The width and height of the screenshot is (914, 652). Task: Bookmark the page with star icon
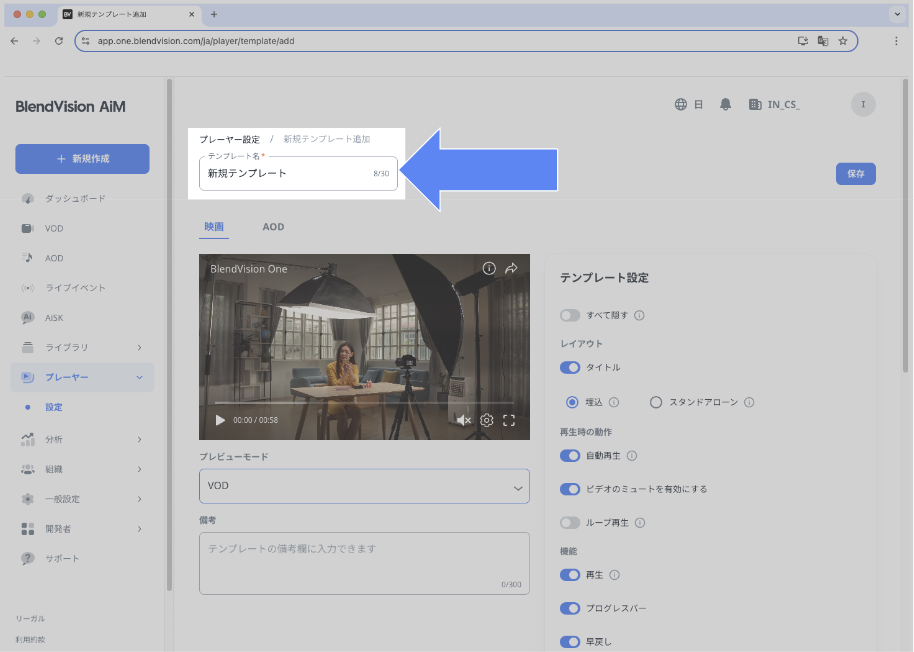(x=842, y=41)
